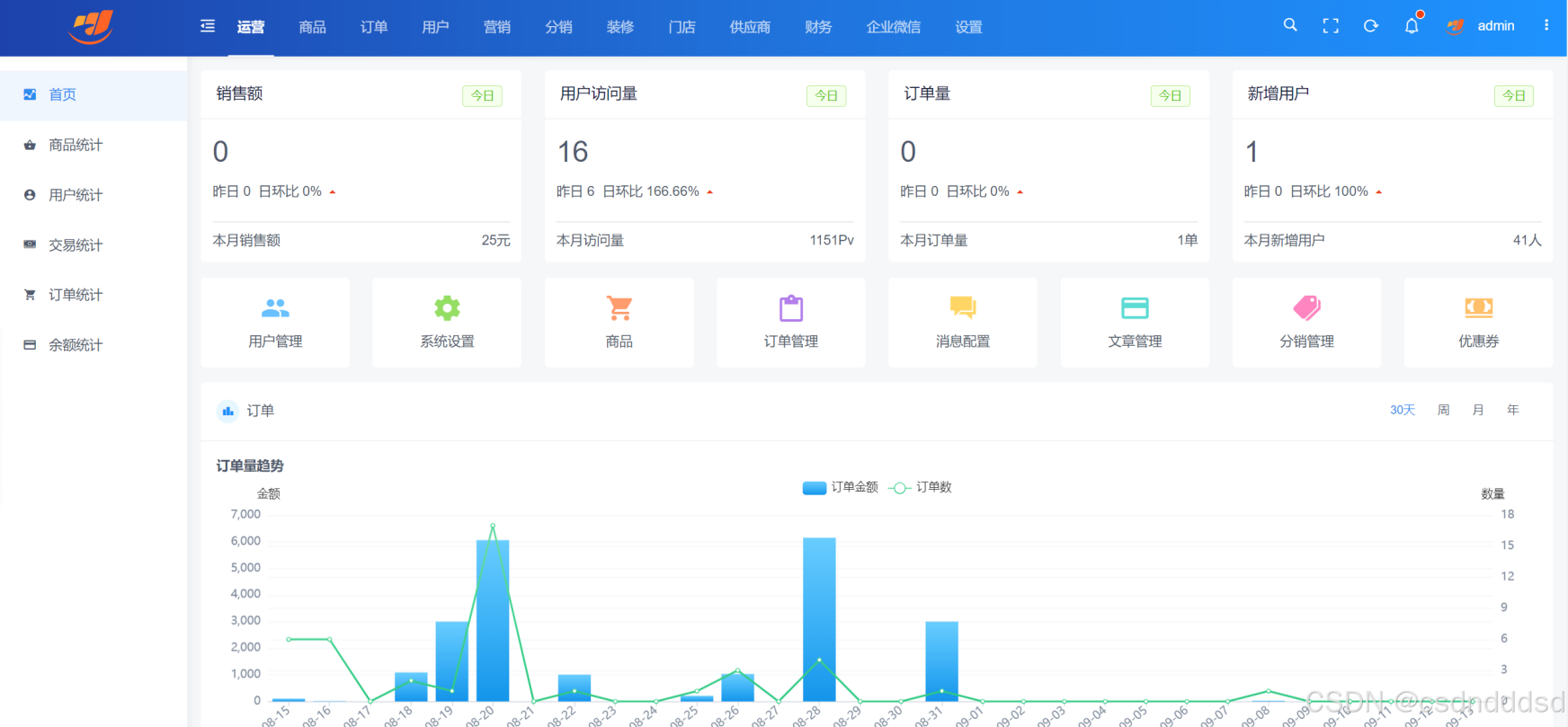The width and height of the screenshot is (1568, 727).
Task: Open the 分销 top menu
Action: pyautogui.click(x=558, y=27)
